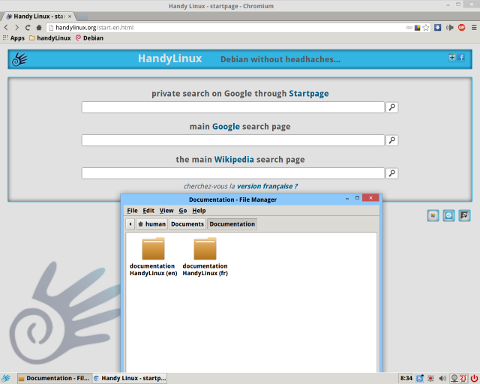Click the Startpage search input field
The height and width of the screenshot is (384, 480).
point(233,107)
